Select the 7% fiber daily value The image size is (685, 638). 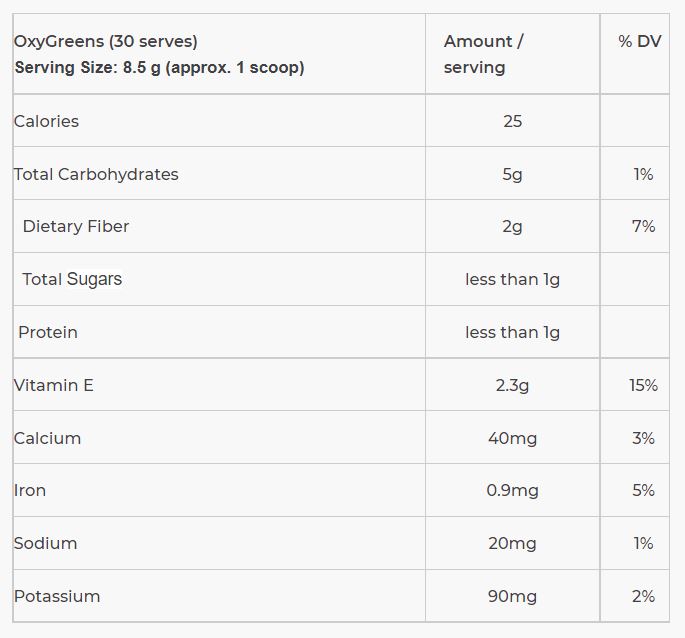pyautogui.click(x=643, y=226)
